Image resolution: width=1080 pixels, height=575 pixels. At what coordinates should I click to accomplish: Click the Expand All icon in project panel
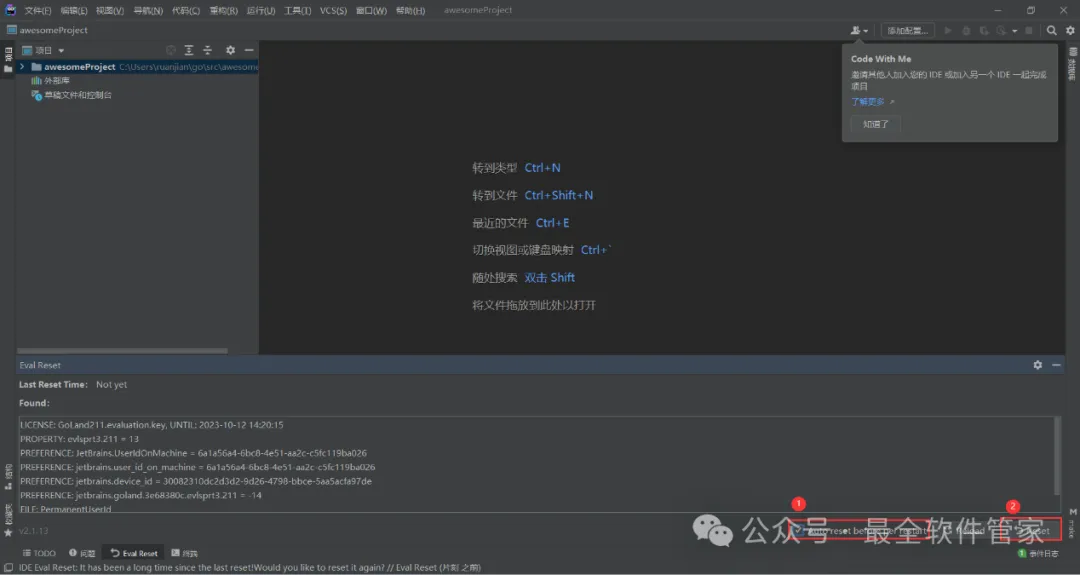[189, 50]
